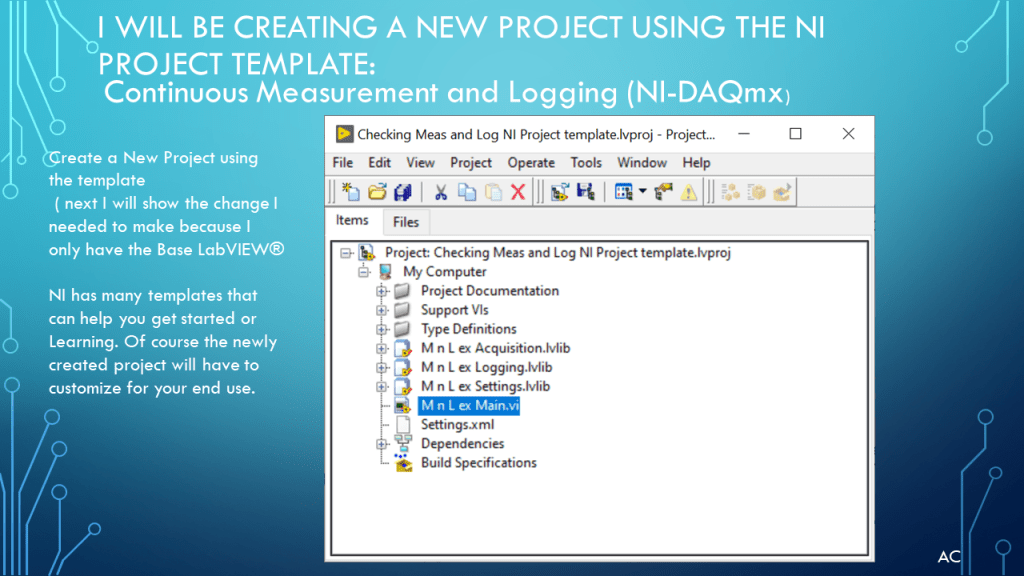Image resolution: width=1024 pixels, height=576 pixels.
Task: Click the Cut scissors icon
Action: (440, 192)
